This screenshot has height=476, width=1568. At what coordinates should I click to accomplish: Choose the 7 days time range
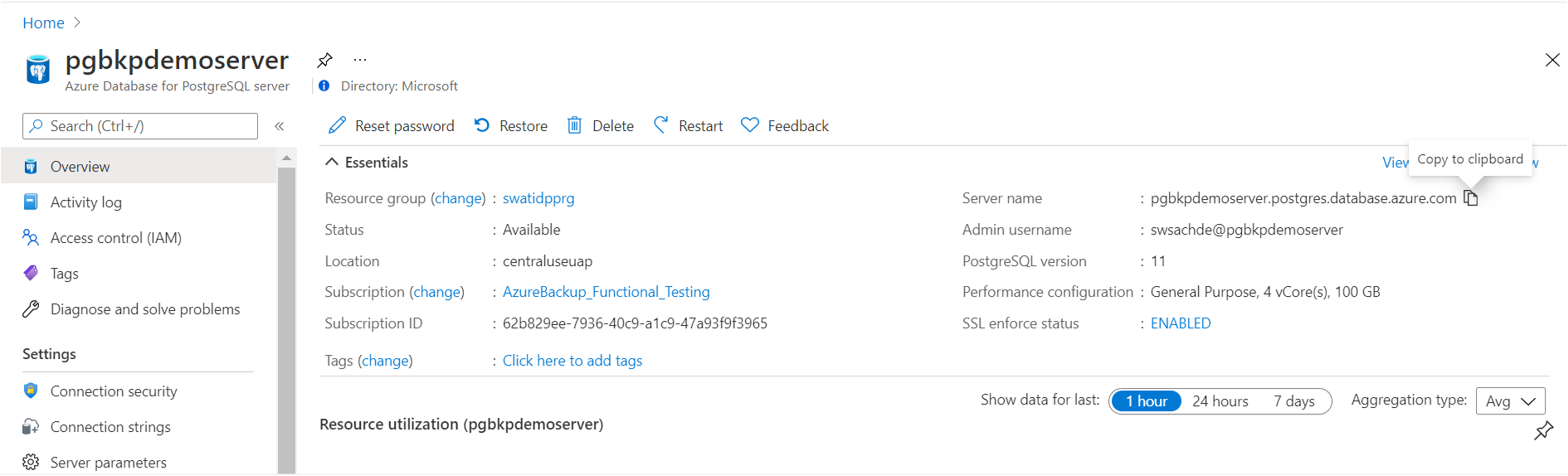pos(1294,401)
